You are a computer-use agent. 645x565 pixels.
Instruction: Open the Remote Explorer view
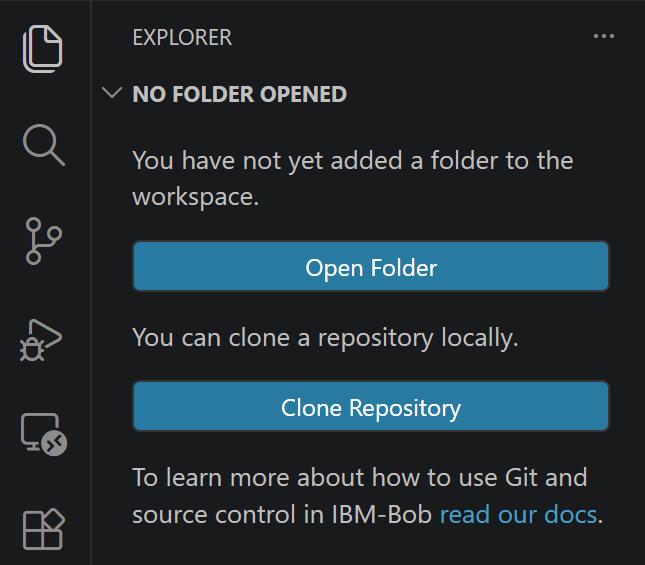click(x=44, y=435)
